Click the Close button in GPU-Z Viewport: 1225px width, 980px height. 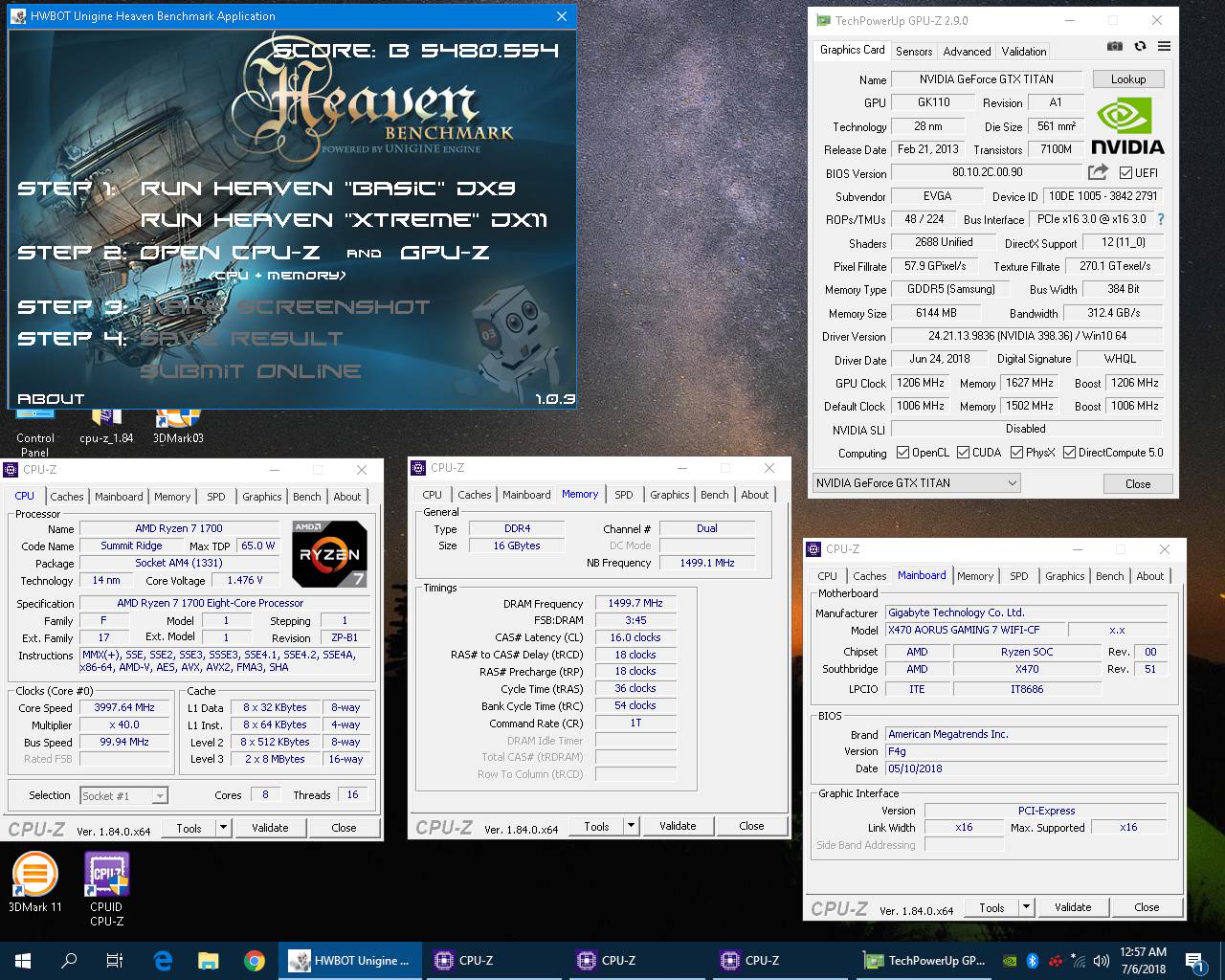(x=1138, y=483)
